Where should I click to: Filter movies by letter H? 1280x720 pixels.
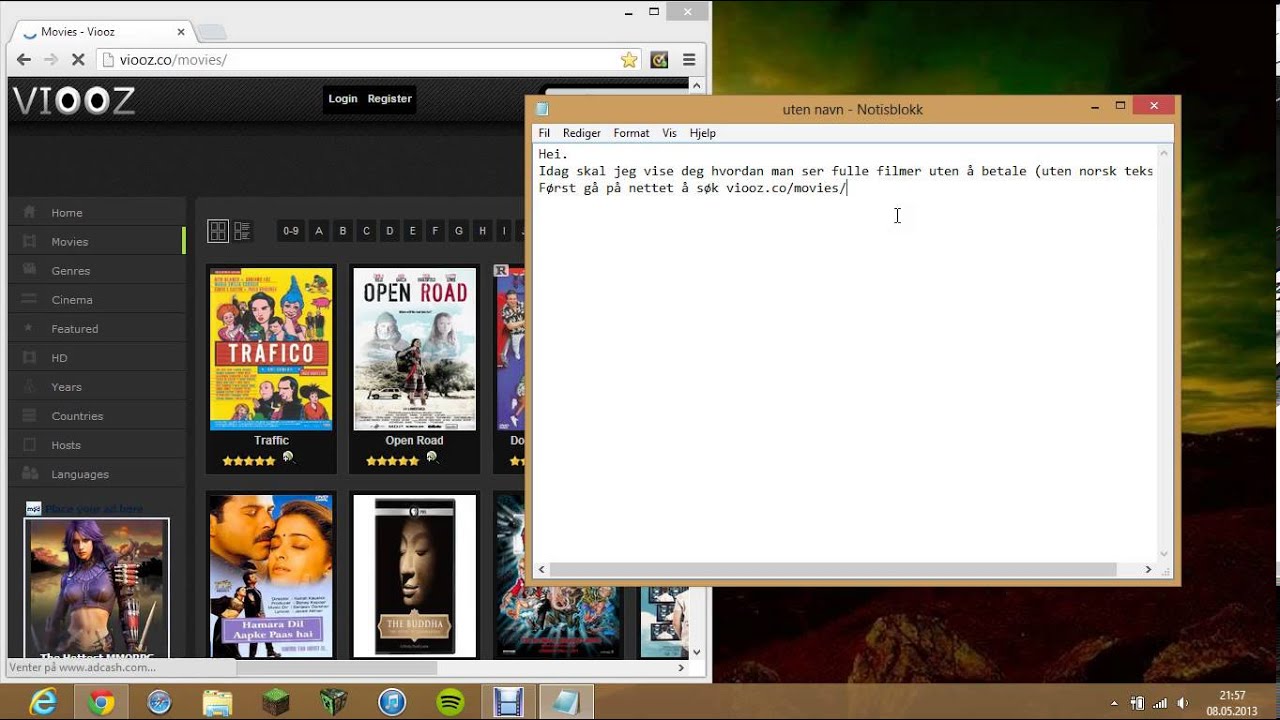pyautogui.click(x=482, y=231)
